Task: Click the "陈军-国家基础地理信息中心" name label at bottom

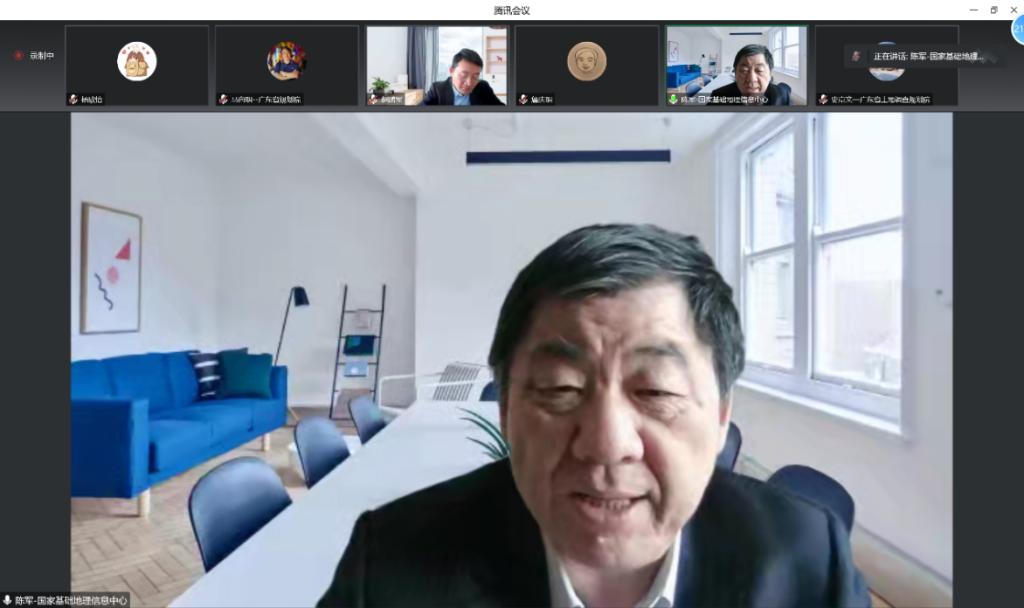Action: point(71,600)
